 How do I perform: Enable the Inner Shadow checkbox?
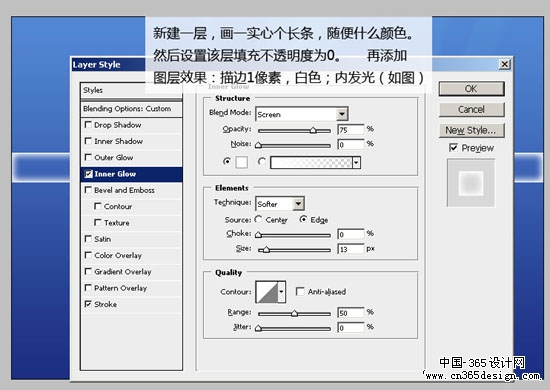click(88, 141)
